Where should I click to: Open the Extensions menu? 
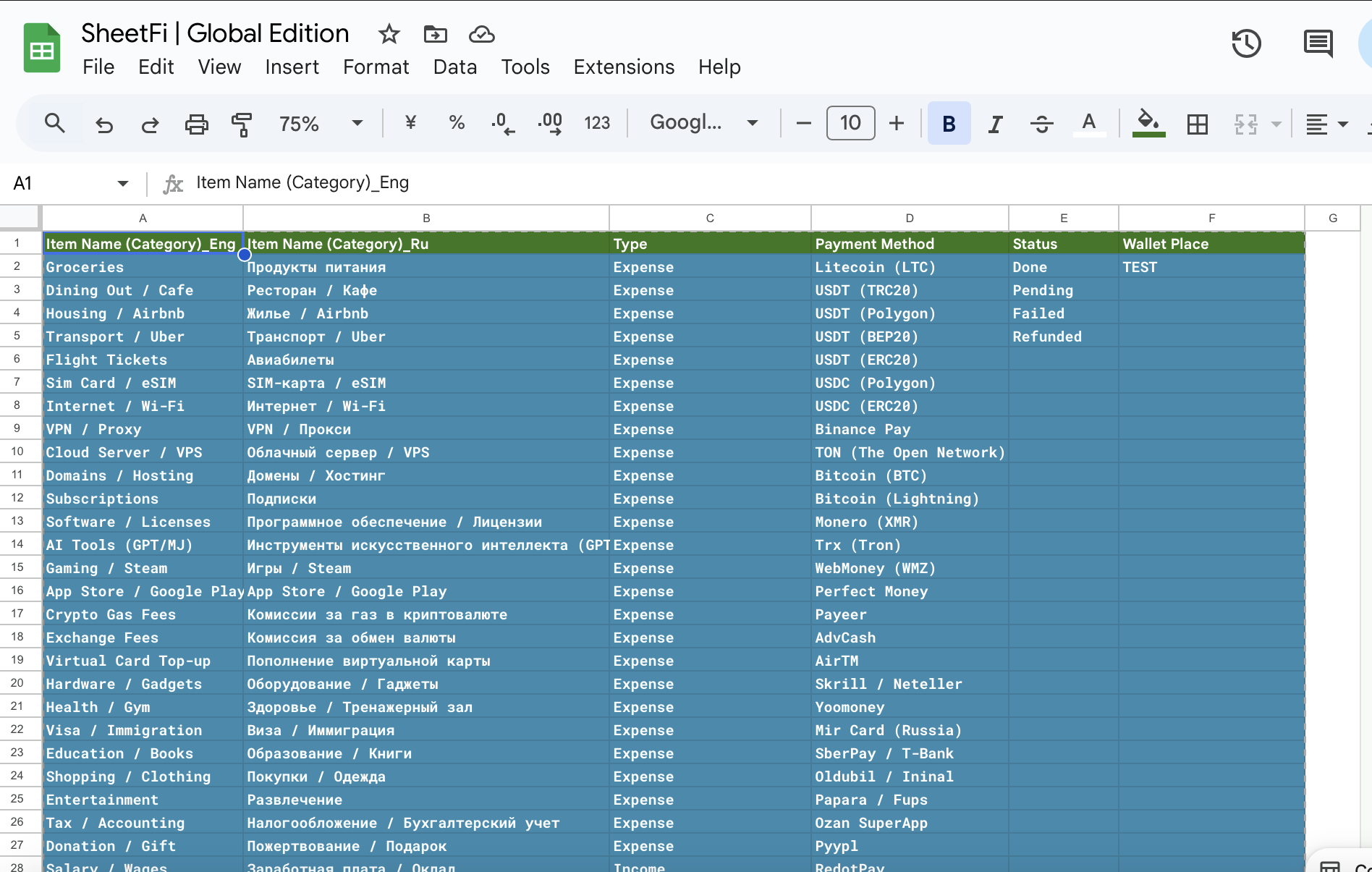tap(623, 67)
